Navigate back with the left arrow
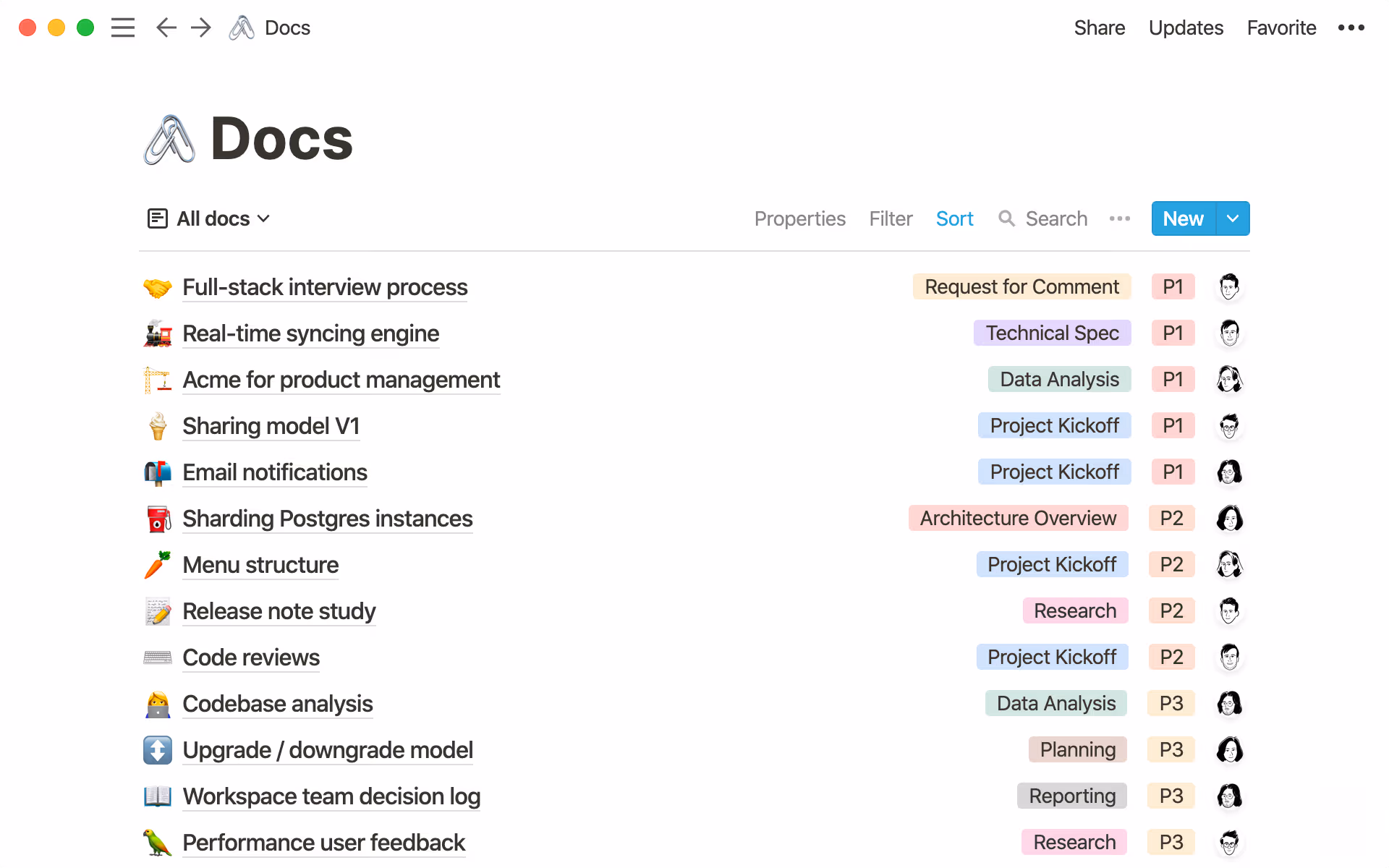The width and height of the screenshot is (1389, 868). point(166,27)
